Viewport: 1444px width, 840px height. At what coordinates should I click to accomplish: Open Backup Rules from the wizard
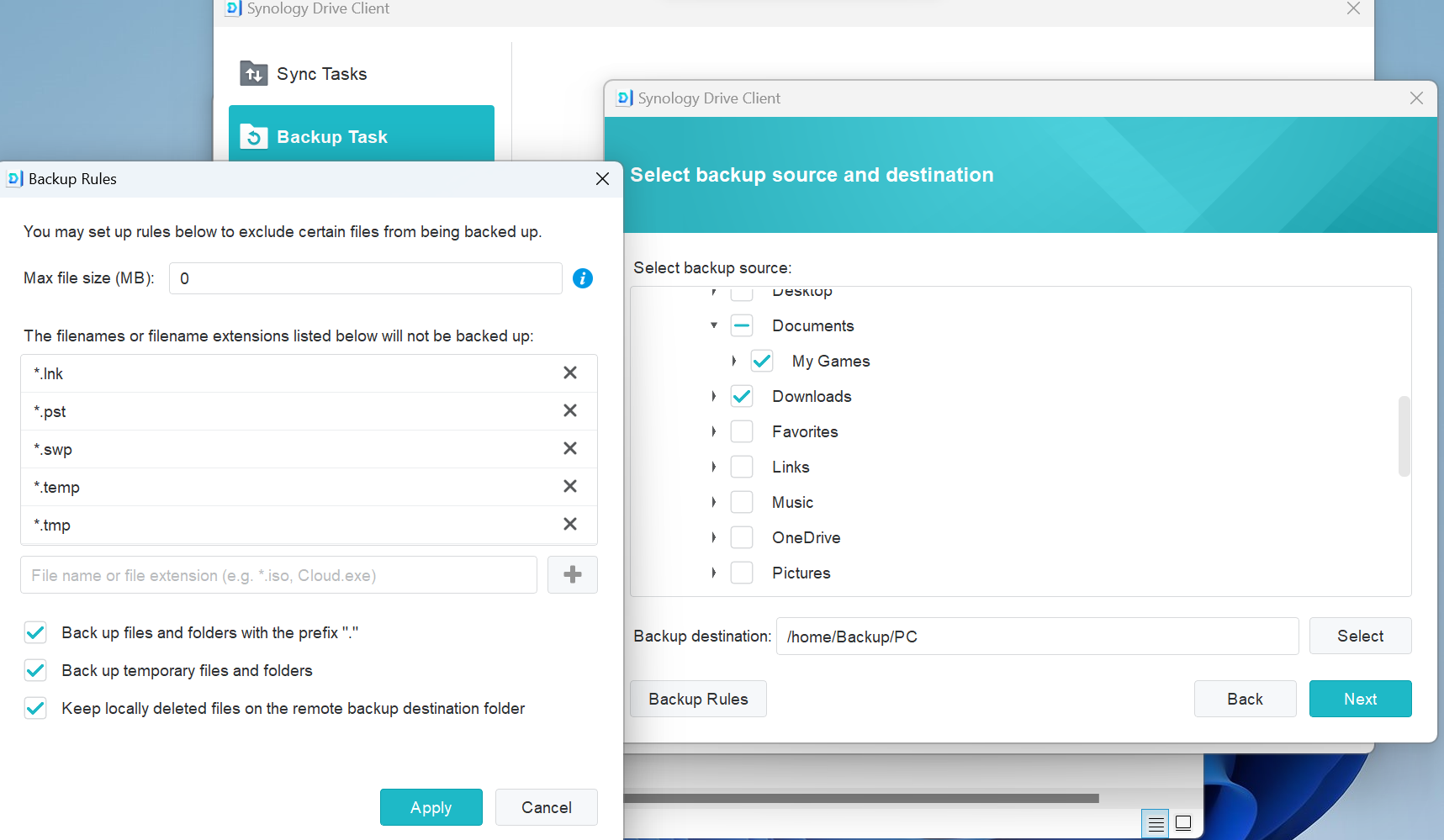click(x=698, y=699)
